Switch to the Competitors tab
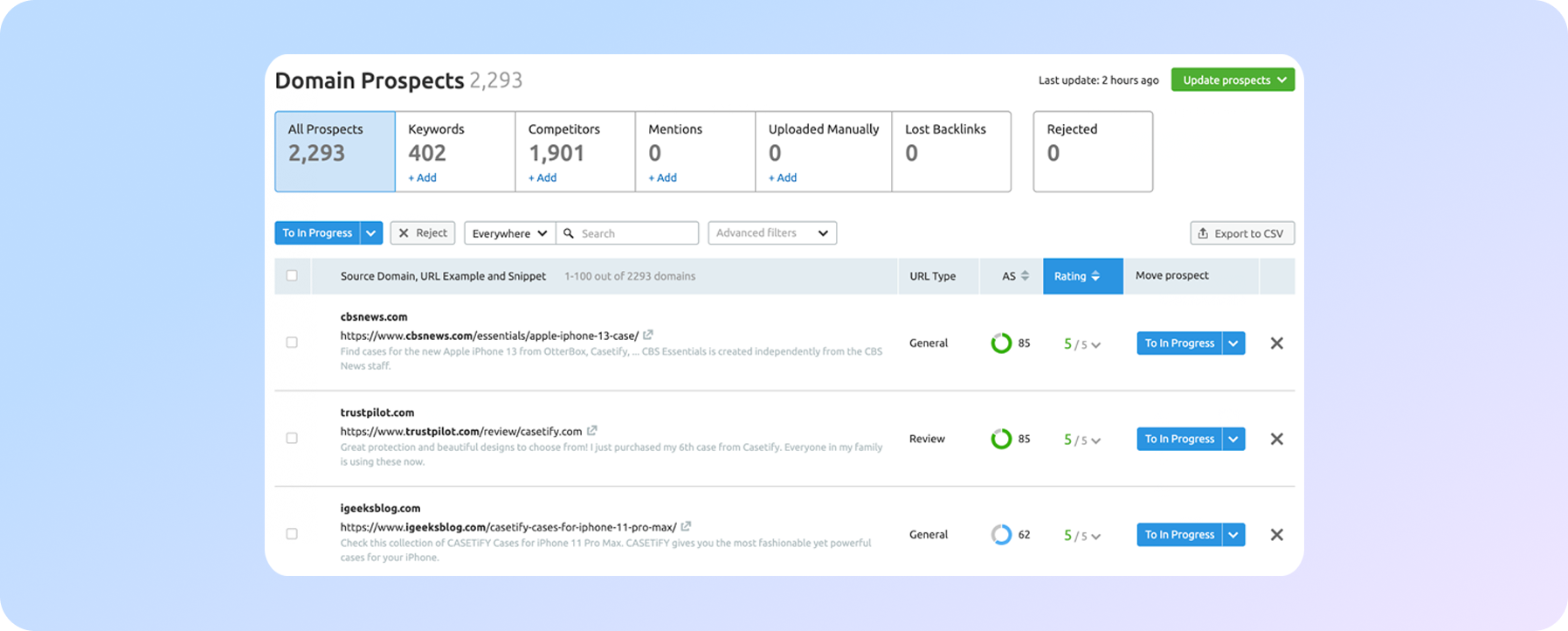 coord(575,150)
